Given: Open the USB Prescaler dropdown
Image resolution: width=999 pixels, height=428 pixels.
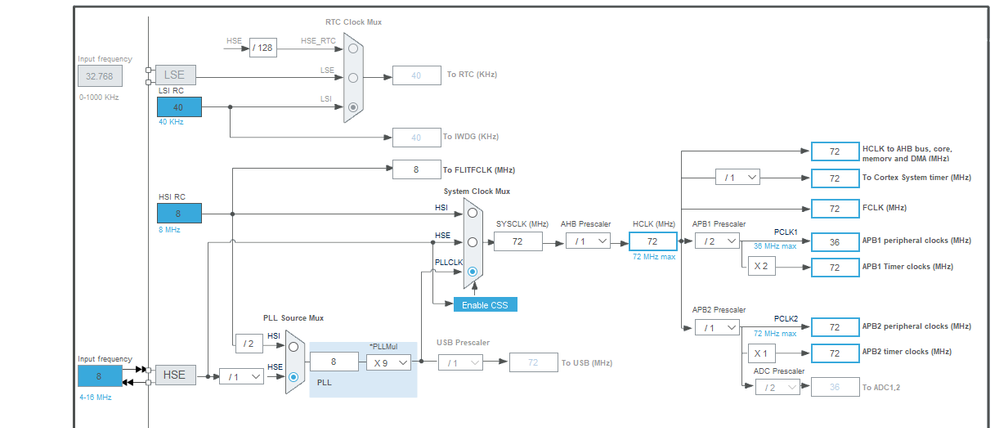Looking at the screenshot, I should (460, 362).
